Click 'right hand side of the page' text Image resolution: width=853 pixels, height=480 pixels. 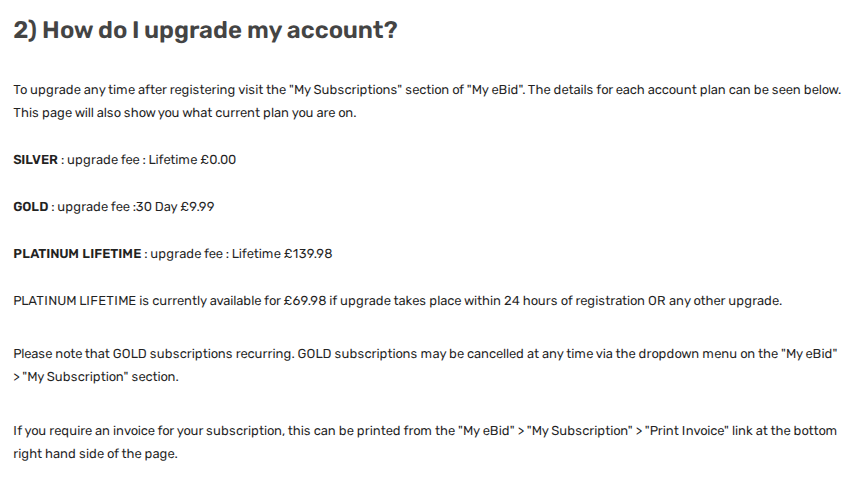pos(95,454)
